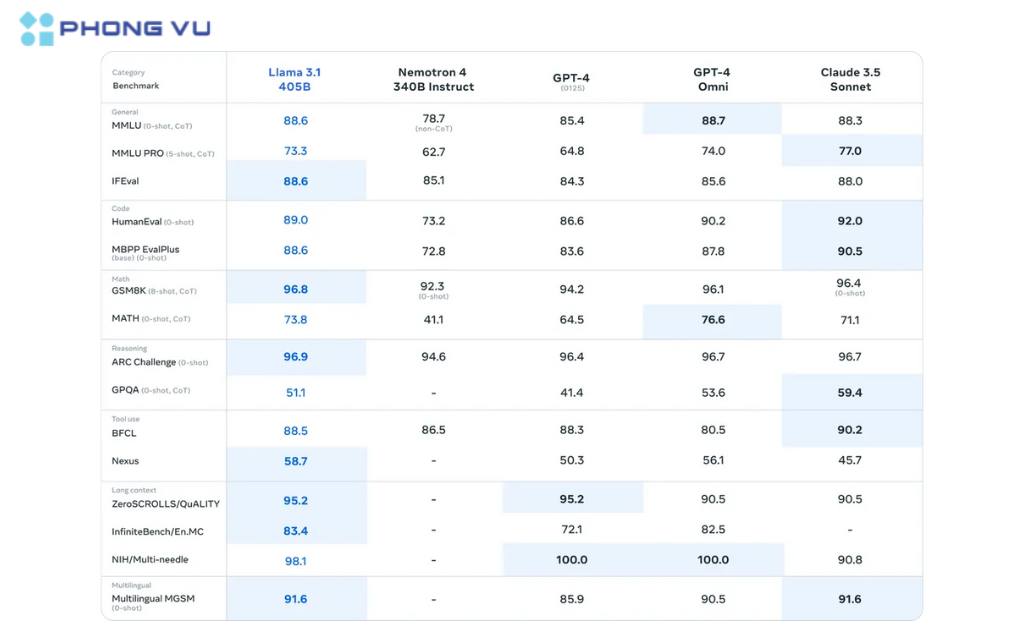Click the highlighted 76.6 MATH score

[x=712, y=319]
